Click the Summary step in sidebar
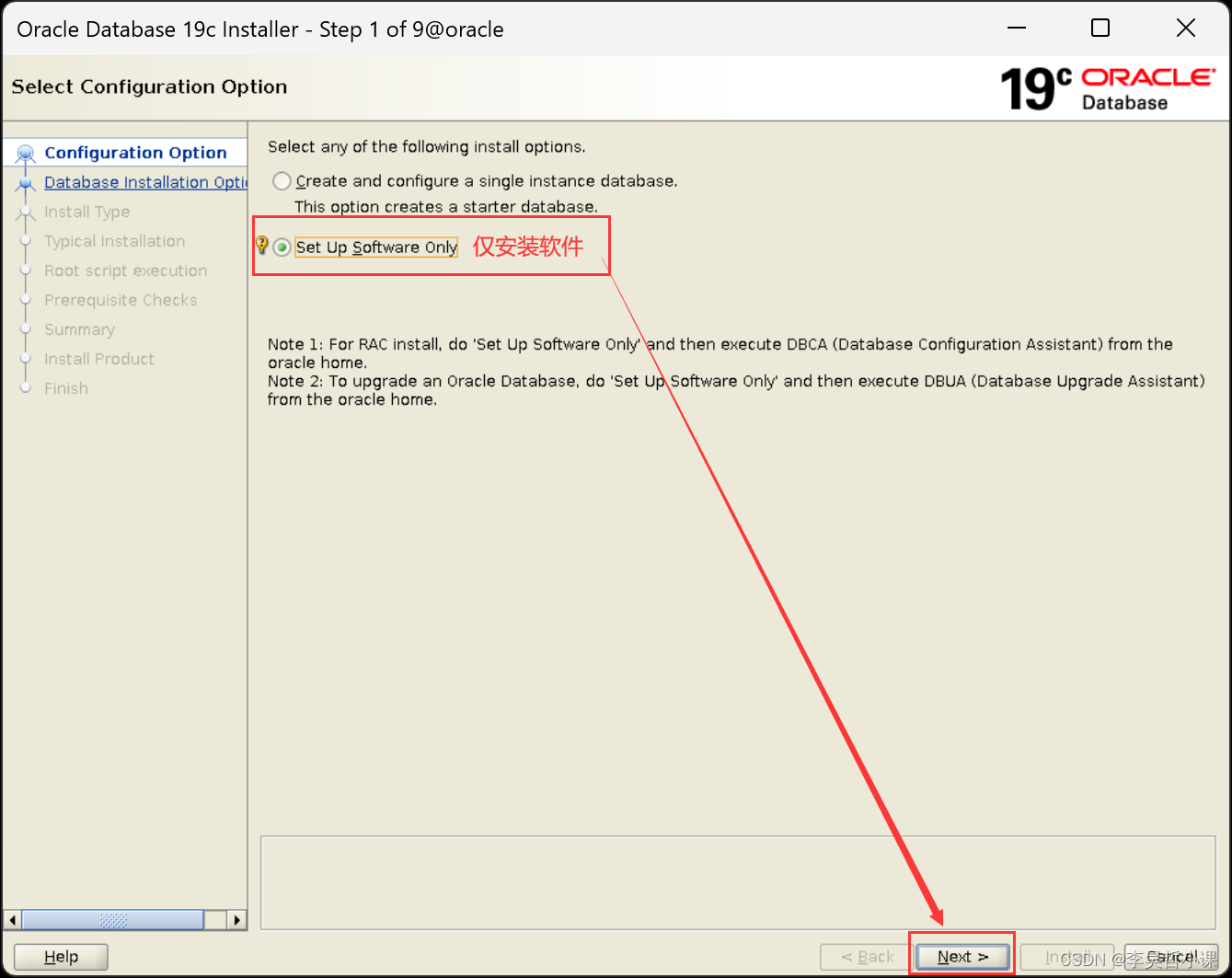Image resolution: width=1232 pixels, height=978 pixels. coord(79,329)
